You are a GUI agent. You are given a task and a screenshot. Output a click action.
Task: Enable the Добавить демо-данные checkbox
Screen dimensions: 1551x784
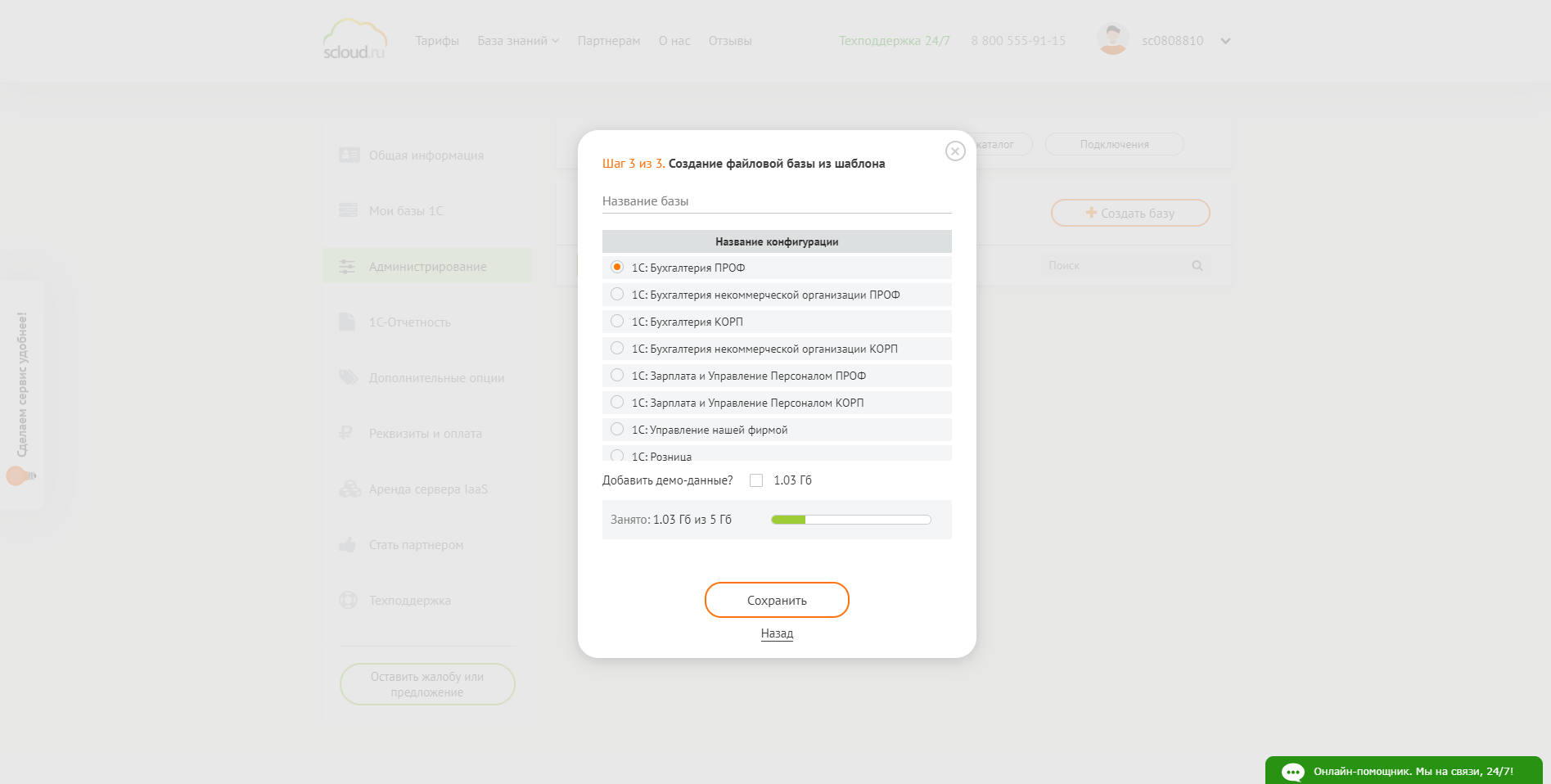pos(756,480)
